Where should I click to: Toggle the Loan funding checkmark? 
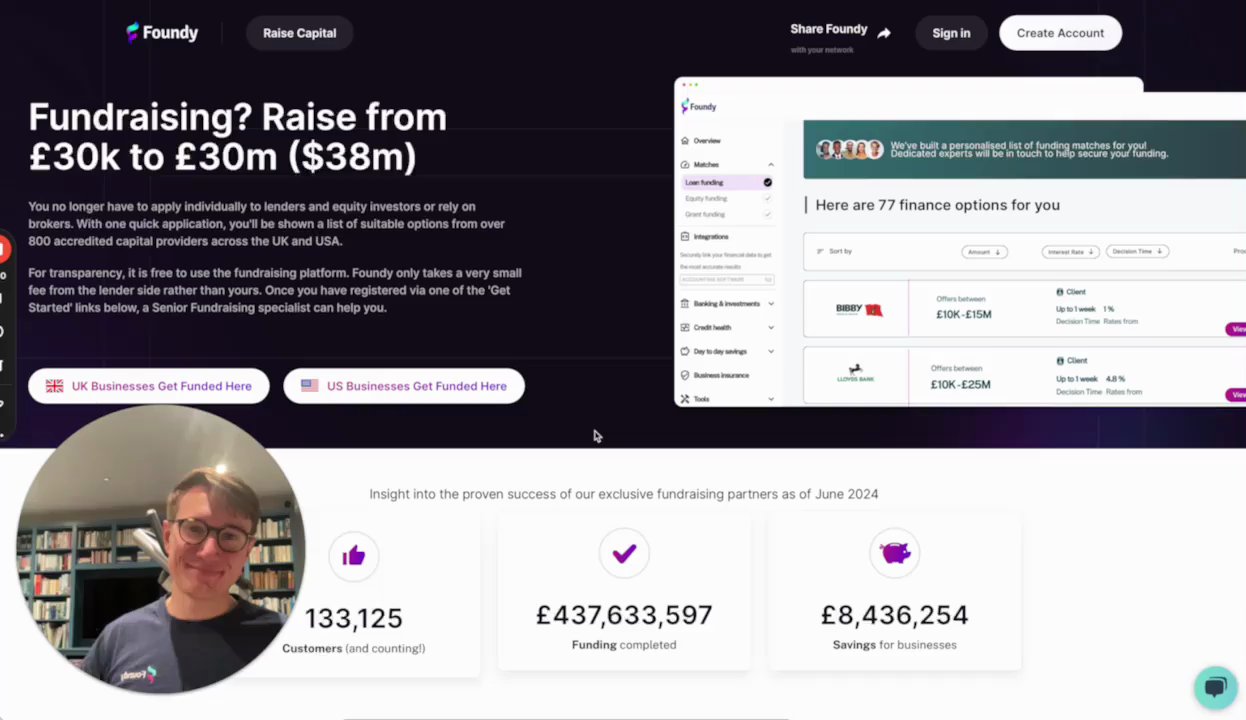pos(767,183)
